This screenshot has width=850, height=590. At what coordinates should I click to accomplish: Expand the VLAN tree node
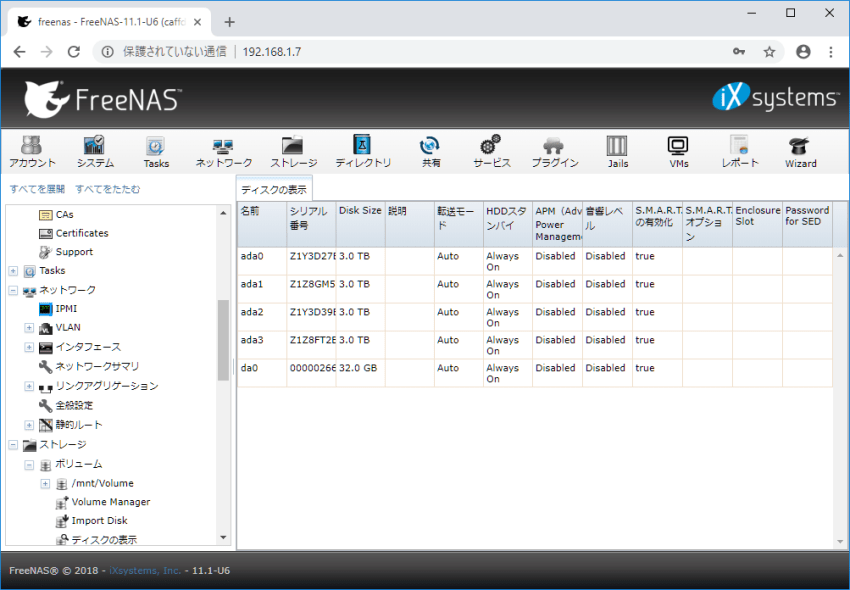pos(29,328)
